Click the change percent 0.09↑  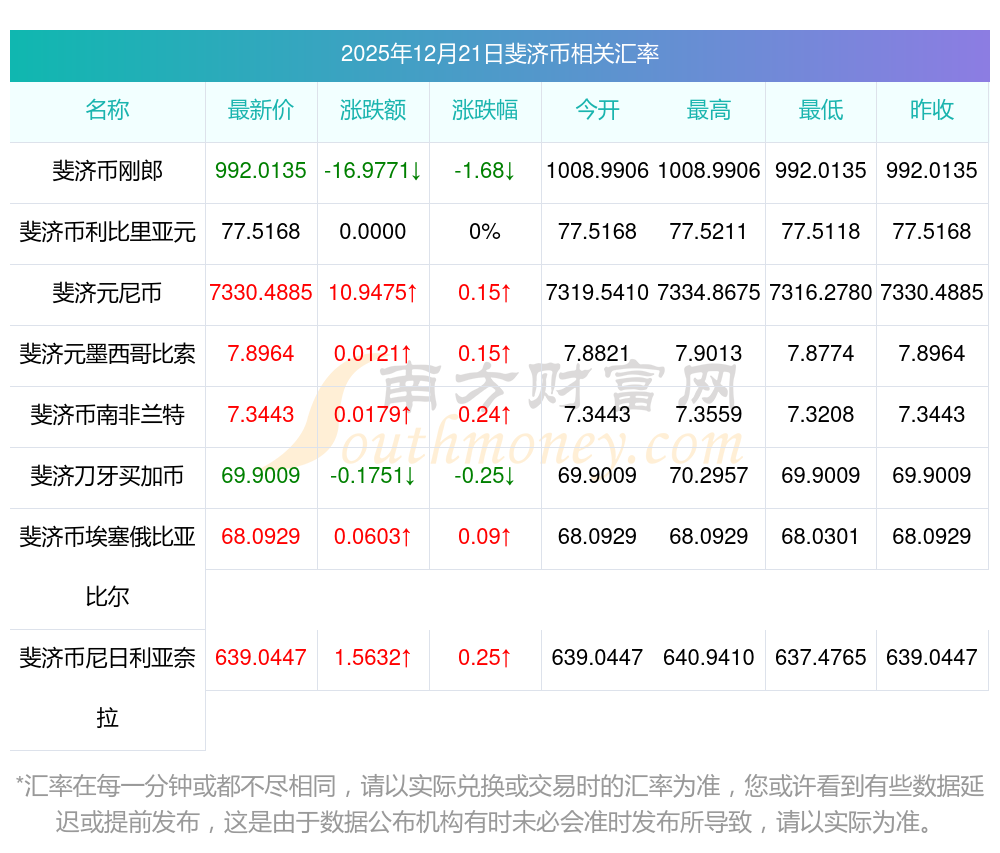coord(485,537)
